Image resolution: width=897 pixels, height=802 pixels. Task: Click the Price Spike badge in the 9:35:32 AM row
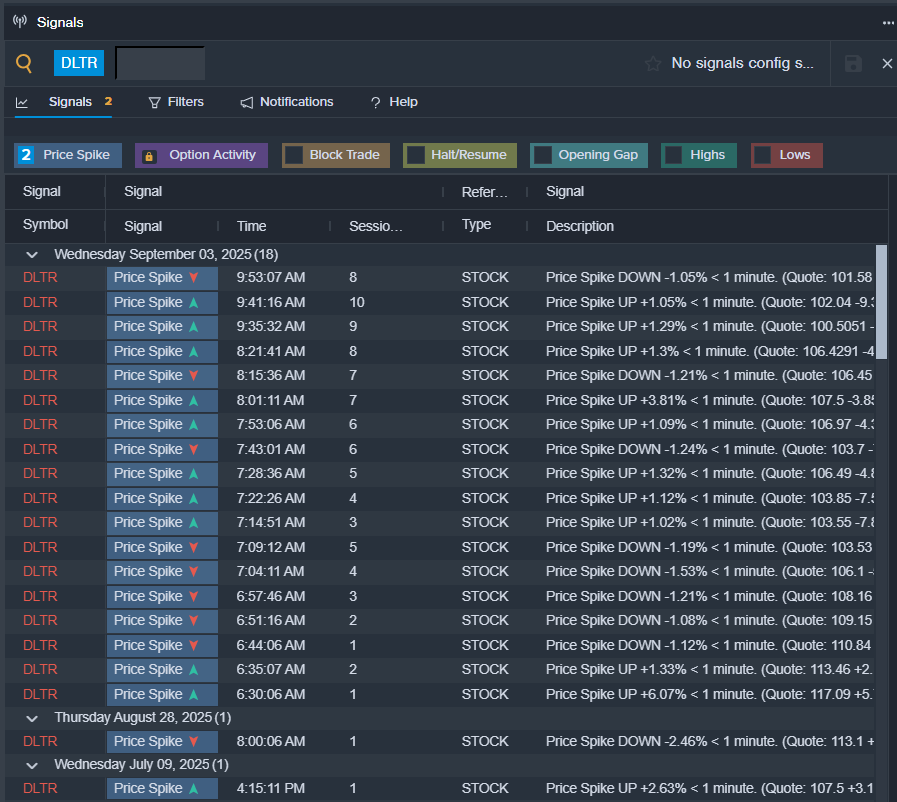pos(162,327)
